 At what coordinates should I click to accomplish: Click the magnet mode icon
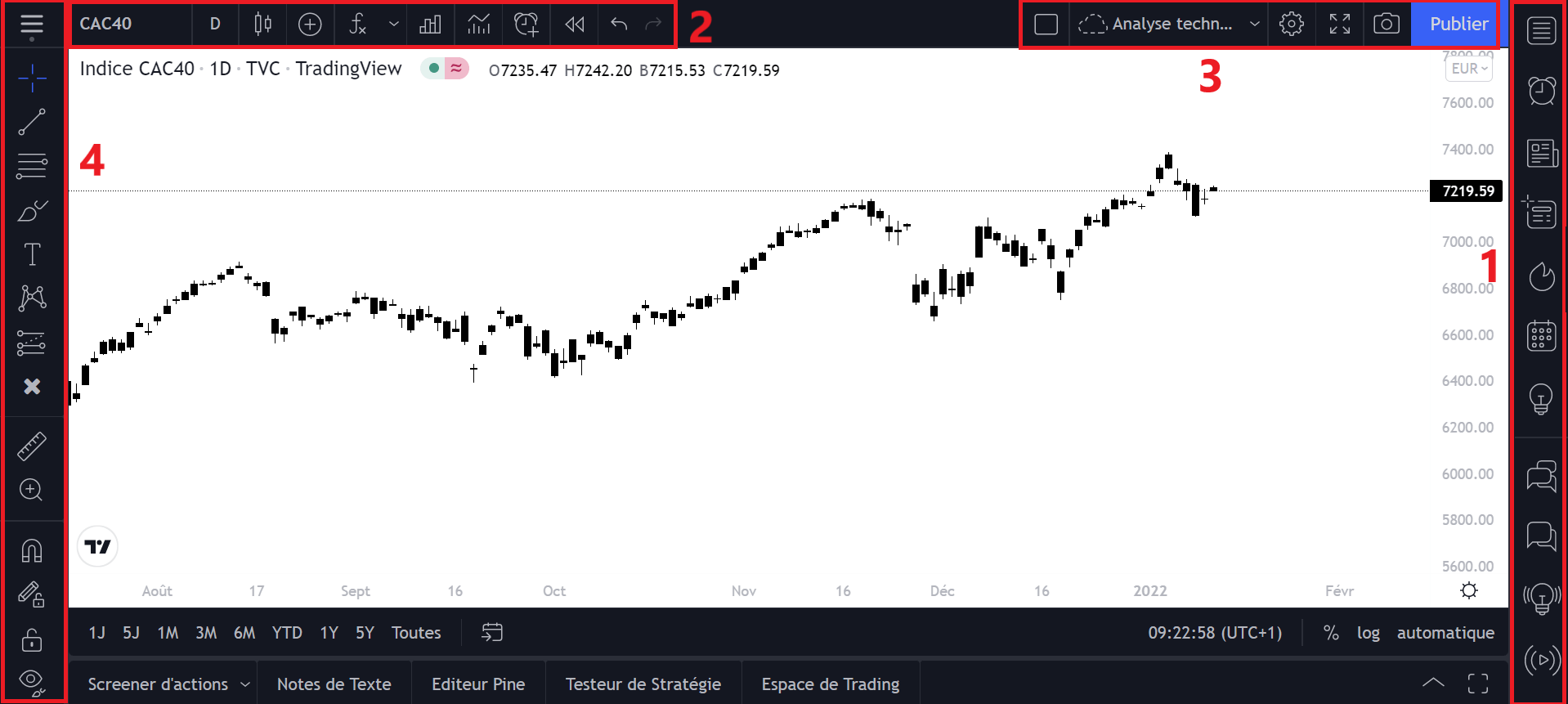(32, 551)
